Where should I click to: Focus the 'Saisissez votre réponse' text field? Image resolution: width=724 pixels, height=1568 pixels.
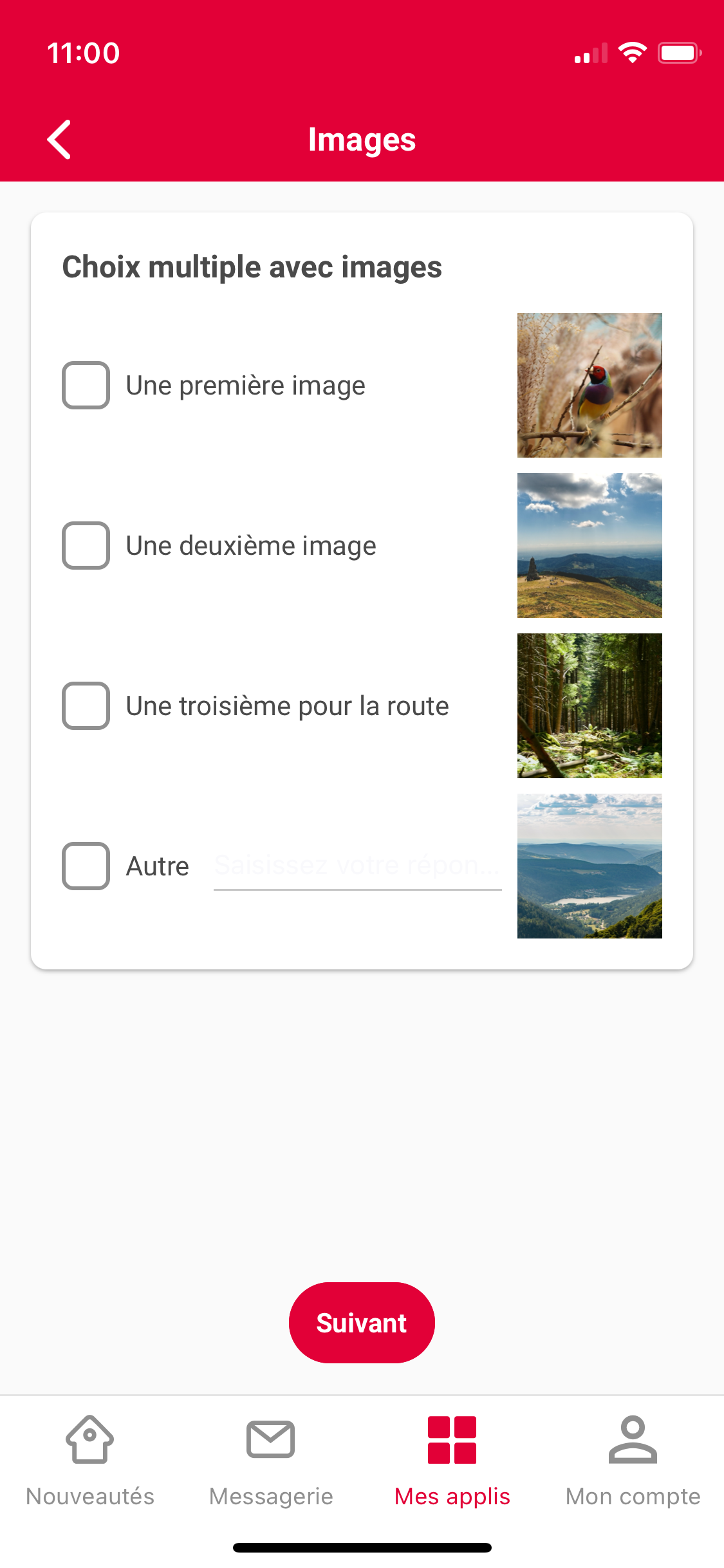click(357, 866)
